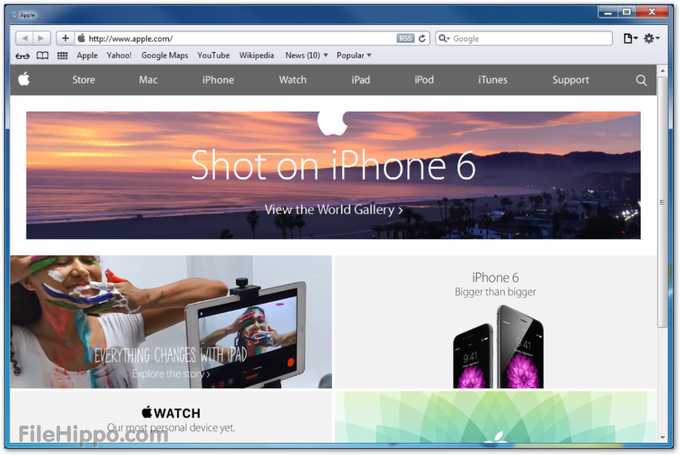Close the Safari window
680x455 pixels.
pyautogui.click(x=652, y=12)
